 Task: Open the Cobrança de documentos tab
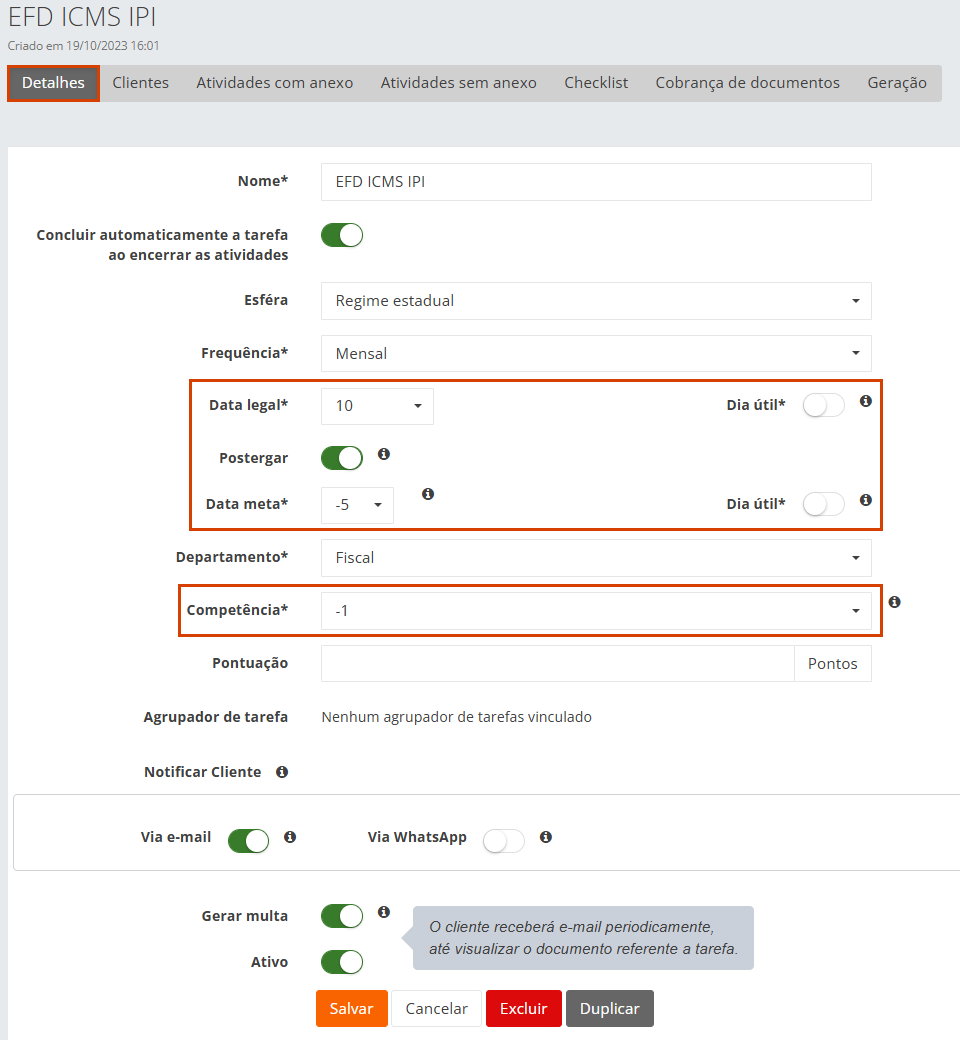(x=747, y=83)
